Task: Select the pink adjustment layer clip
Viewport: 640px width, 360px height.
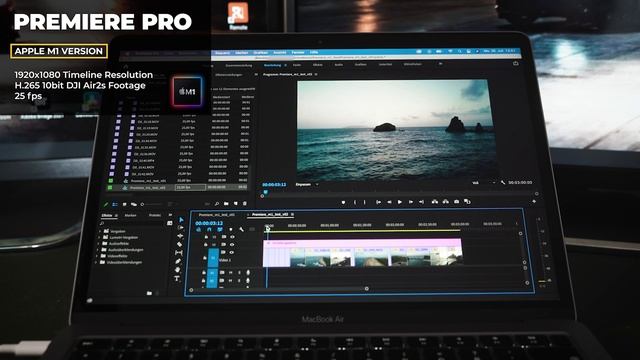Action: (x=362, y=242)
